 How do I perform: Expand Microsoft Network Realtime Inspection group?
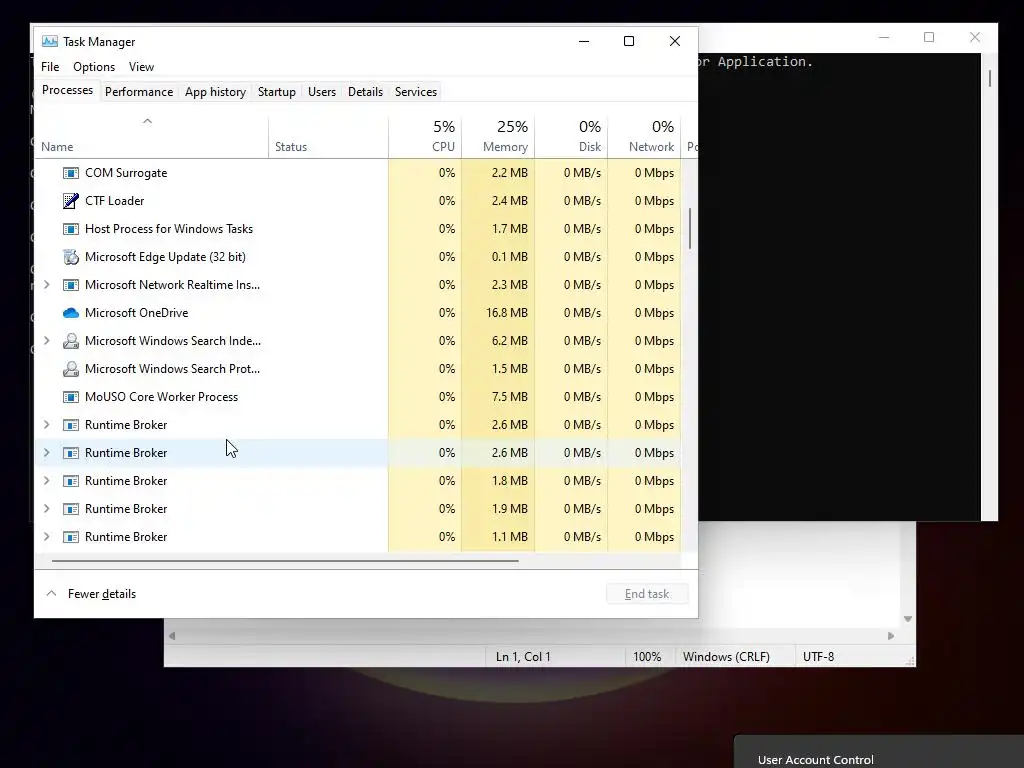pyautogui.click(x=46, y=285)
